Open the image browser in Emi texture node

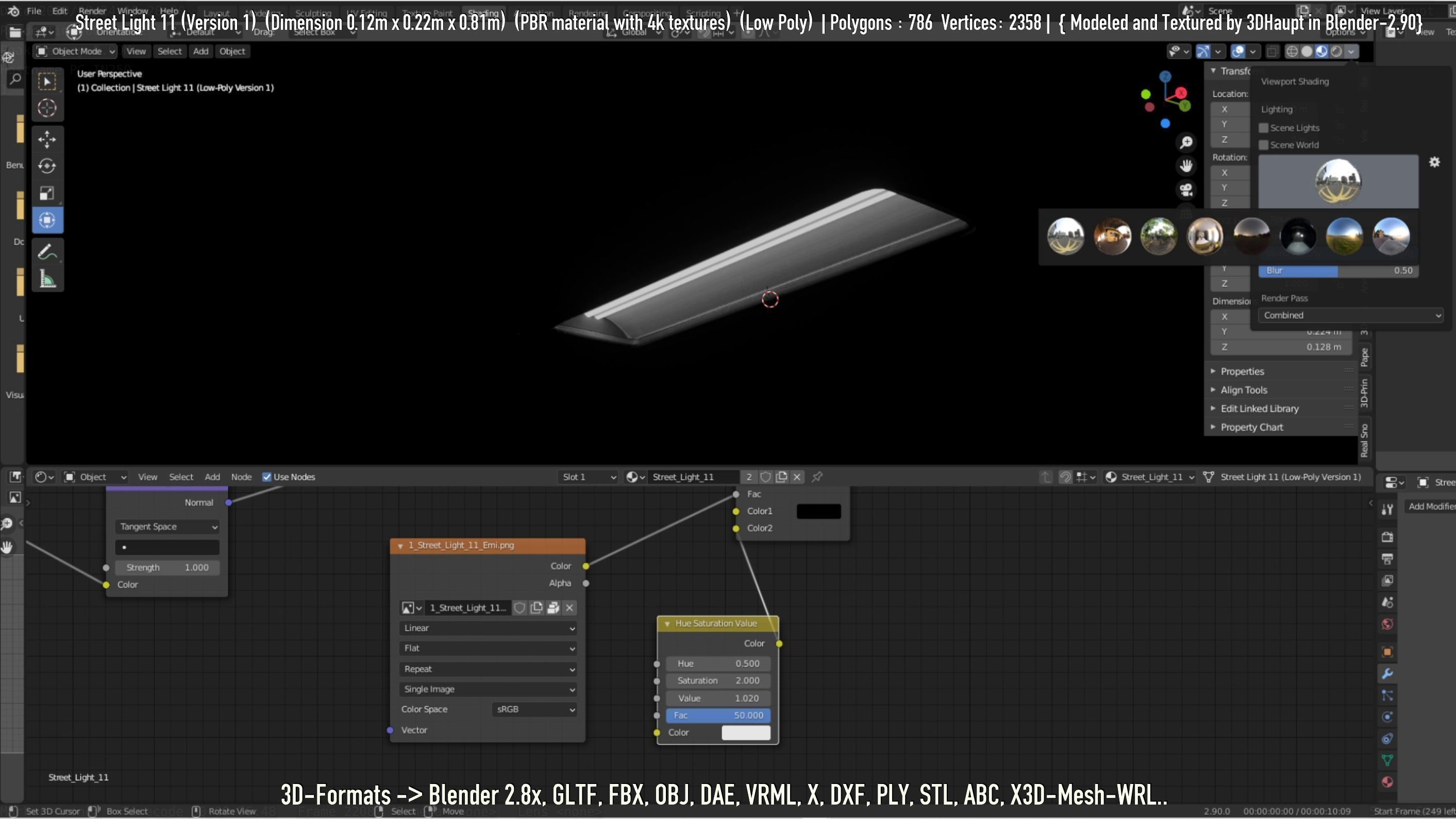click(411, 608)
